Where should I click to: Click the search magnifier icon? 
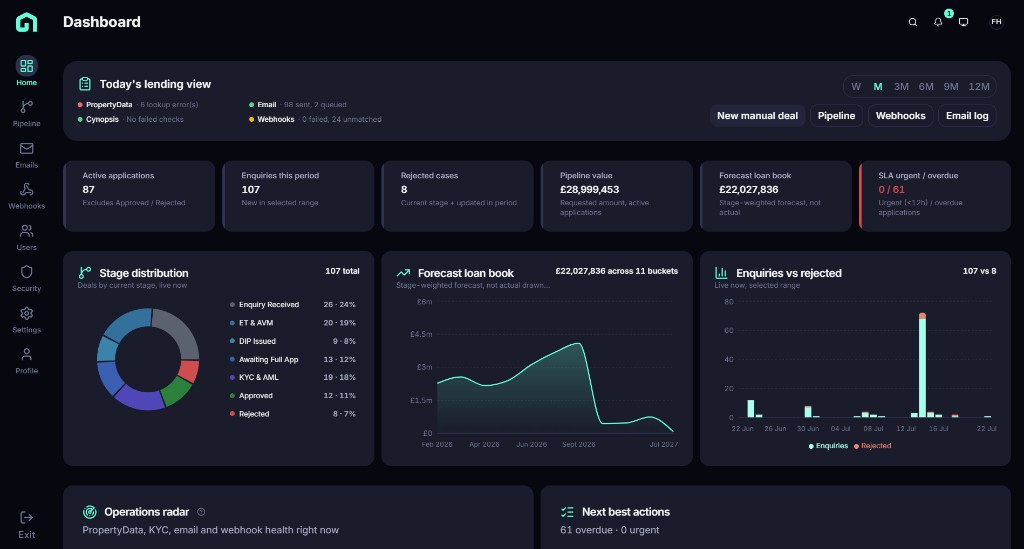pos(913,22)
